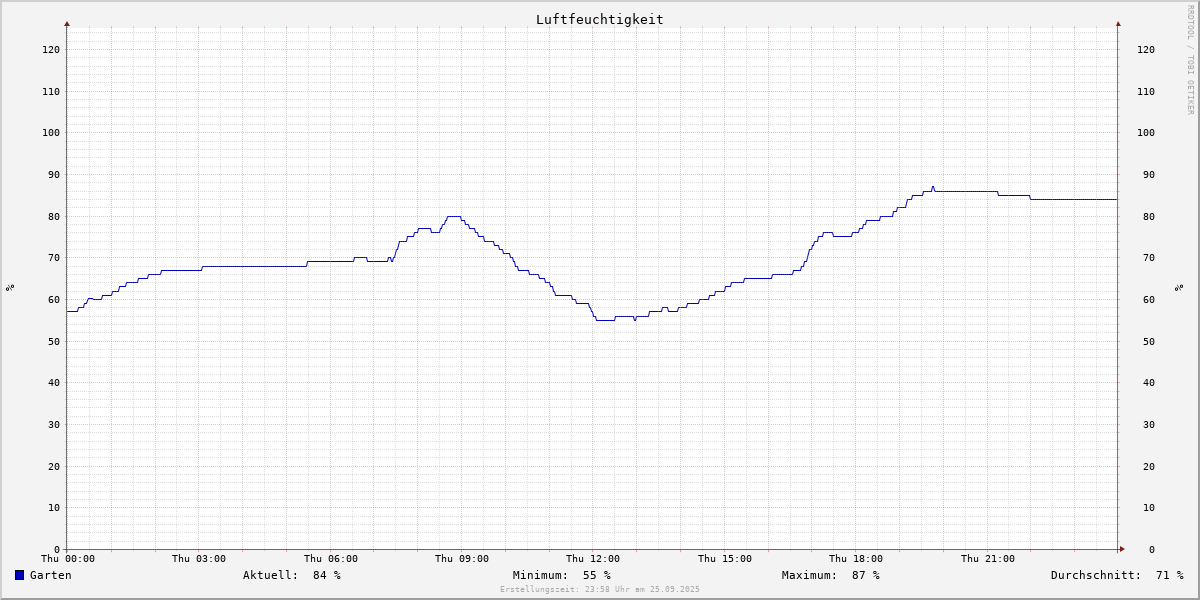
Task: Click the Maximum 87 % statistic
Action: [x=830, y=575]
